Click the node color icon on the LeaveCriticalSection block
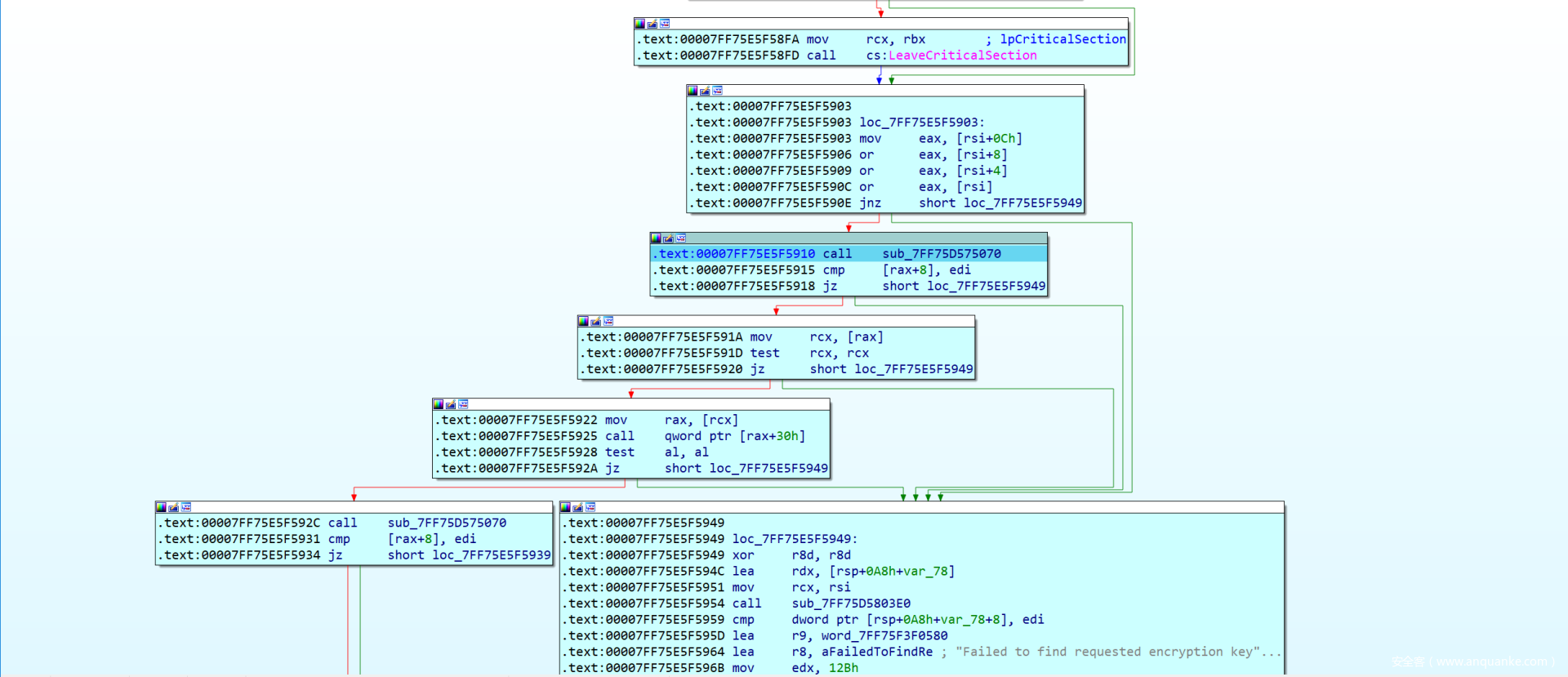This screenshot has width=1568, height=677. [640, 24]
